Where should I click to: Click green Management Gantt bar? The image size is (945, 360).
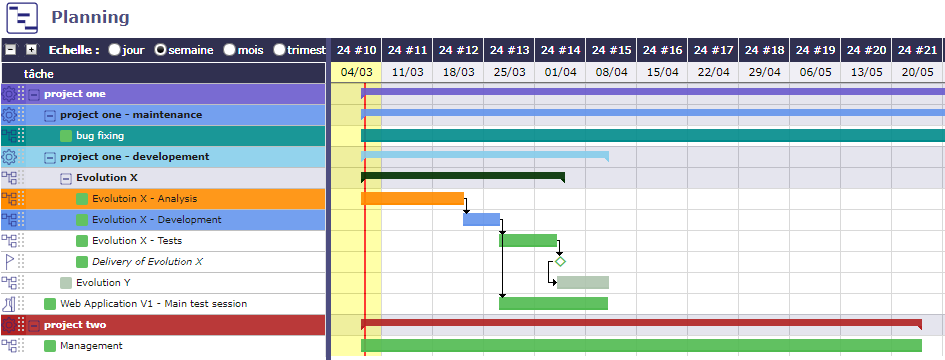[642, 346]
